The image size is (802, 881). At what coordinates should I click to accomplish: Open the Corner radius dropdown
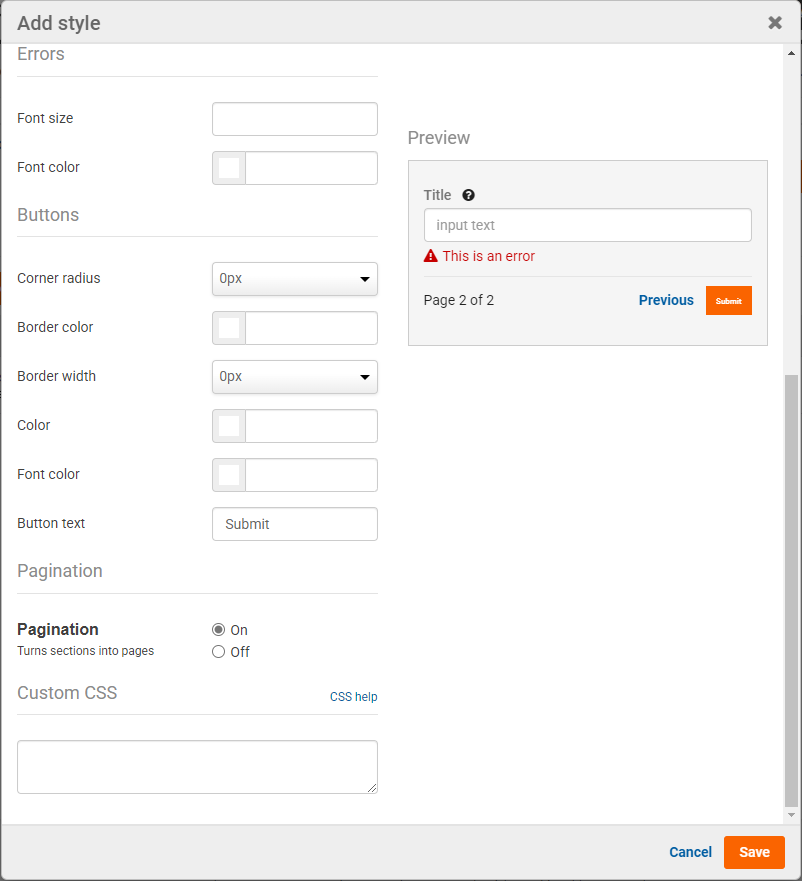tap(295, 279)
